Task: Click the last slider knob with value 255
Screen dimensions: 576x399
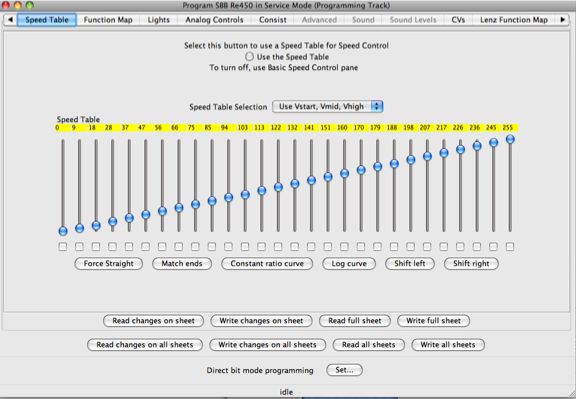Action: pyautogui.click(x=510, y=139)
